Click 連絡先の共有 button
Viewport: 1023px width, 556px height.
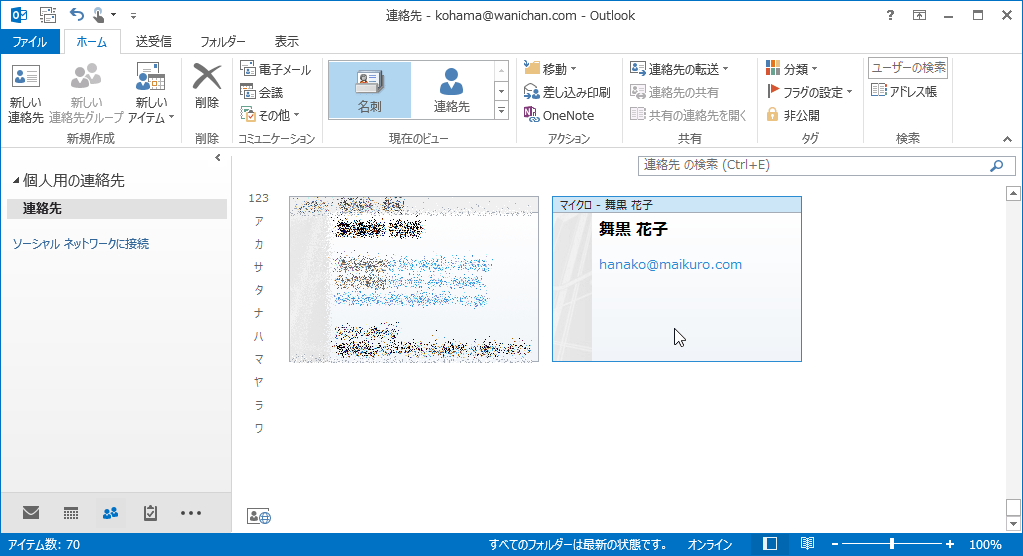(675, 92)
